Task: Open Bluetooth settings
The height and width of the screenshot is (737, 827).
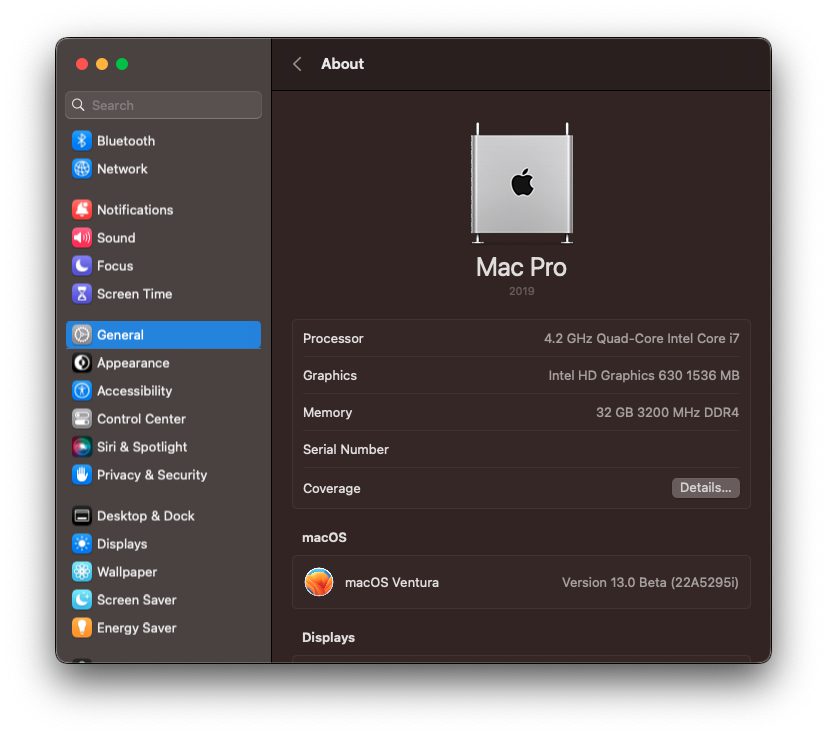Action: (164, 140)
